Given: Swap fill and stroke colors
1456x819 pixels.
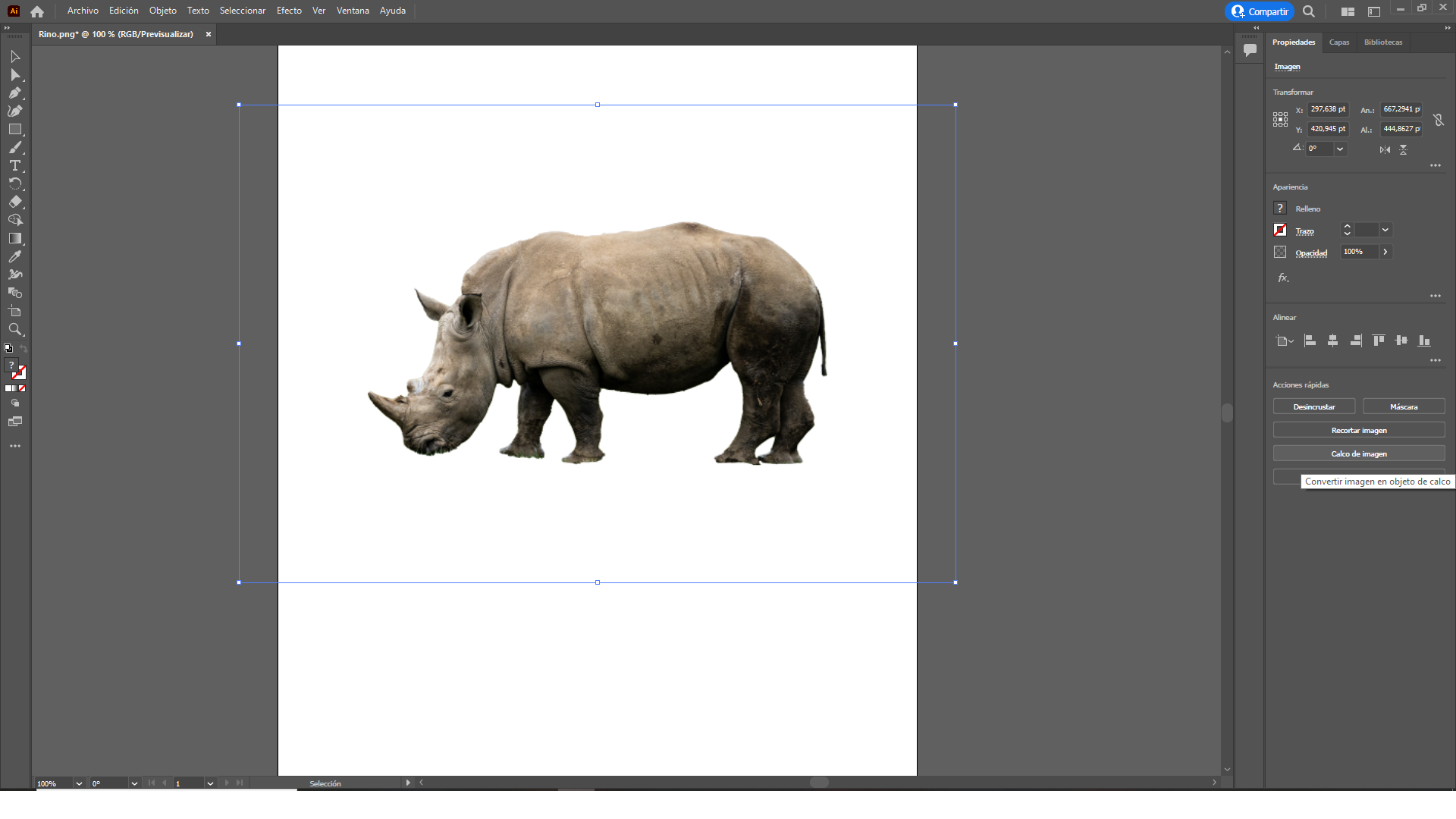Looking at the screenshot, I should [x=24, y=349].
